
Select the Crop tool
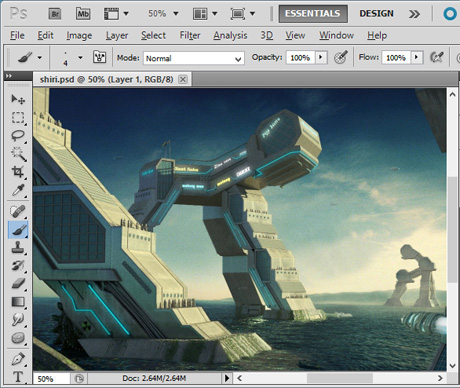pos(18,172)
